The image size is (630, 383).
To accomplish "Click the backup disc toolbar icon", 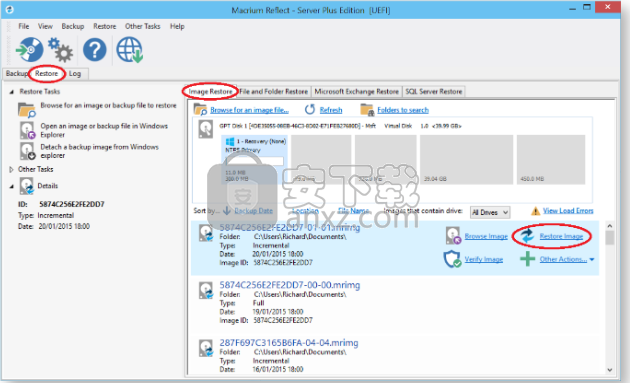I will 29,50.
